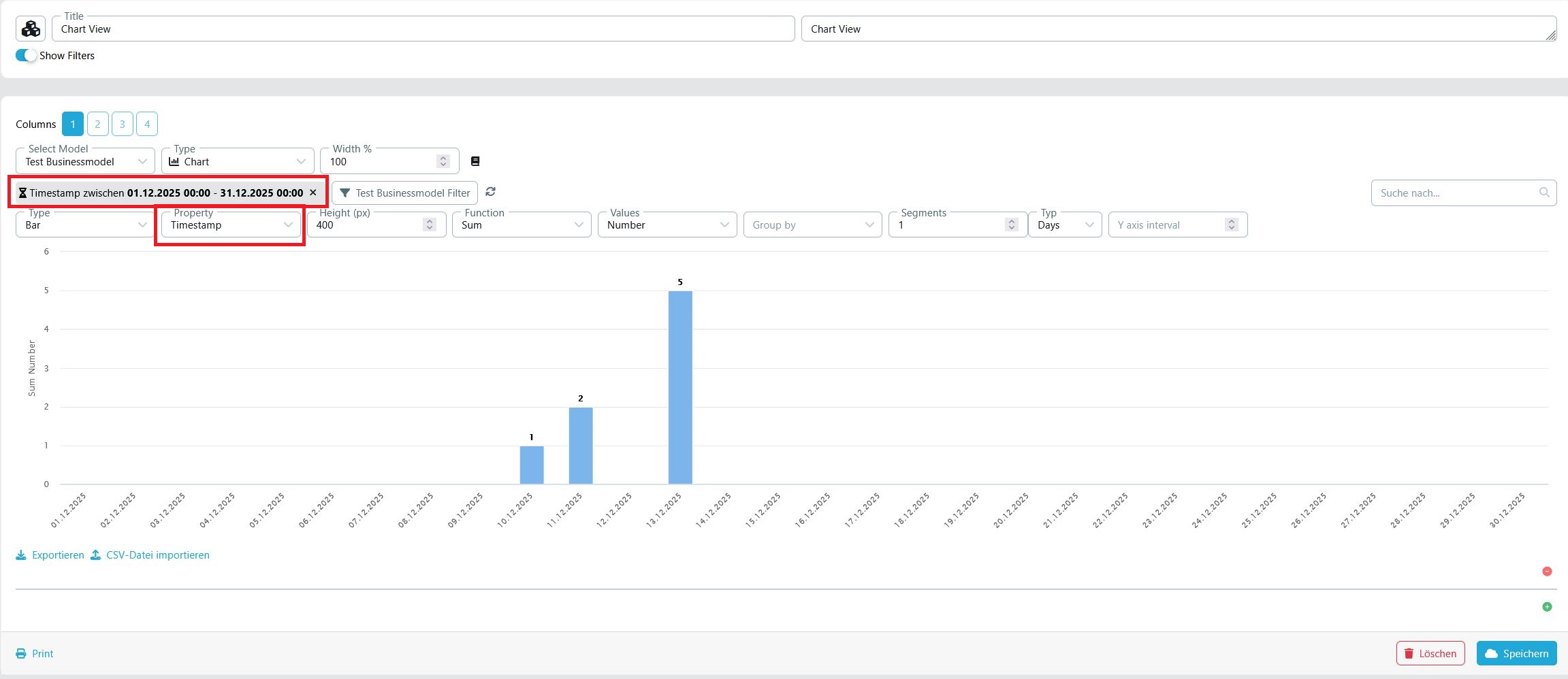The width and height of the screenshot is (1568, 679).
Task: Remove the row using the red minus
Action: pyautogui.click(x=1548, y=571)
